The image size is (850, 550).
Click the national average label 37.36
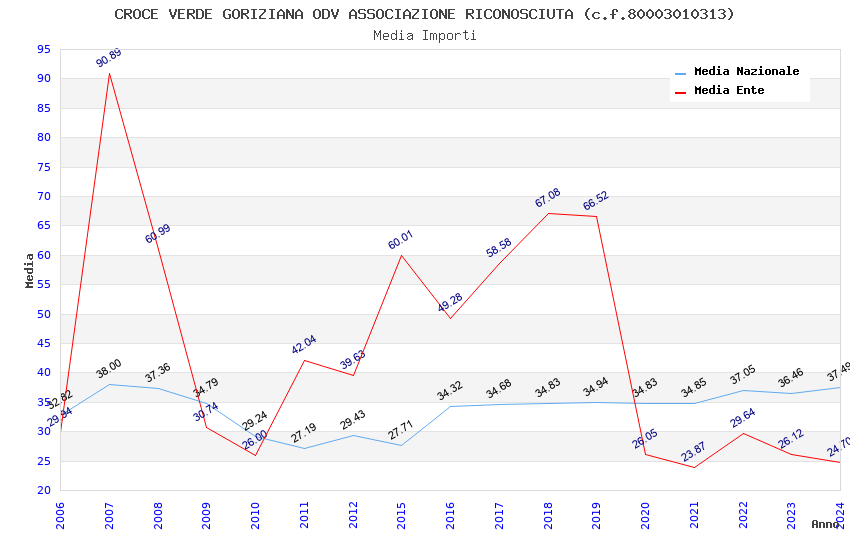point(158,372)
